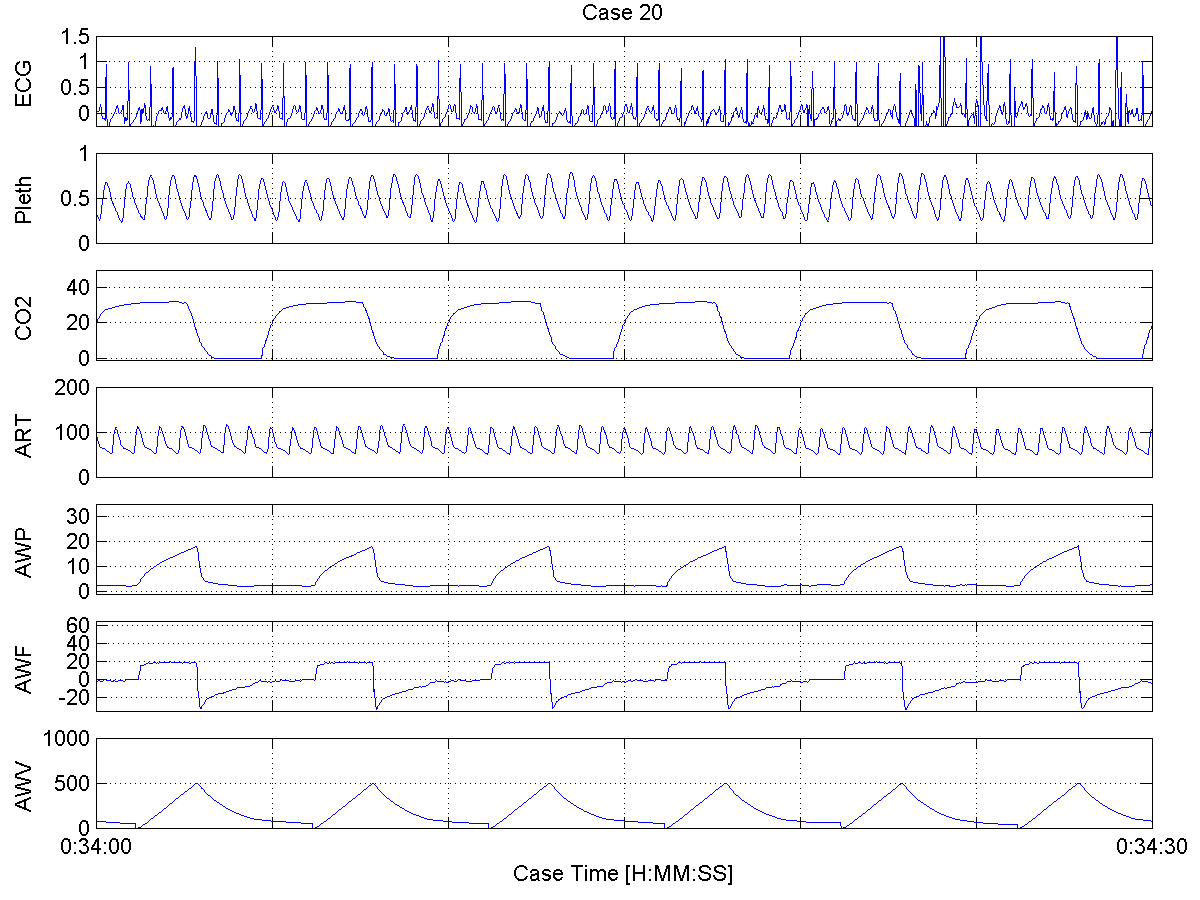Click the 200 tick on ART axis

74,388
